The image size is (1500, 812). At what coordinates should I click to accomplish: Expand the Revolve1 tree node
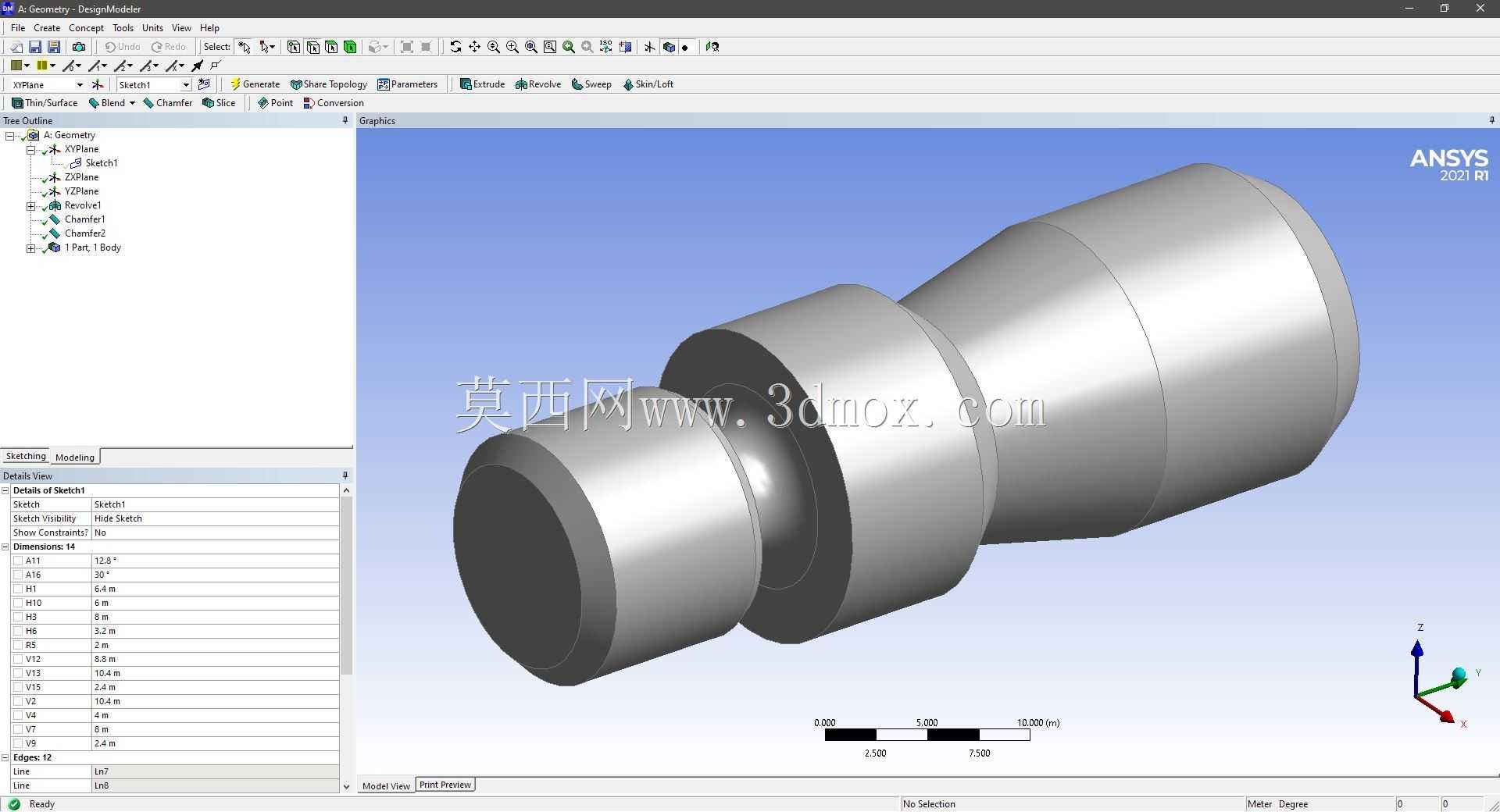click(30, 206)
